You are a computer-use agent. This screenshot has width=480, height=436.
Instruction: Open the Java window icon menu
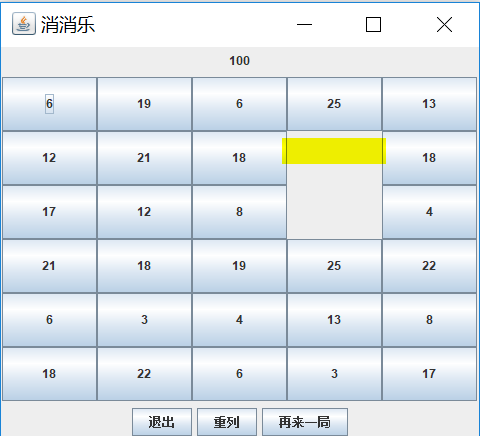click(x=24, y=24)
